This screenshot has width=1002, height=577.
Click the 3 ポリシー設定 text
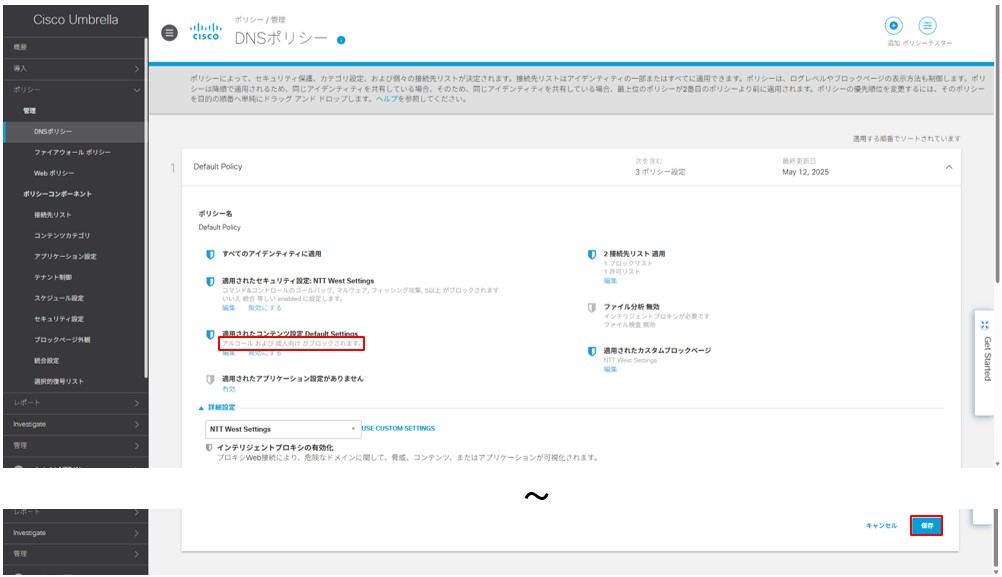(660, 173)
